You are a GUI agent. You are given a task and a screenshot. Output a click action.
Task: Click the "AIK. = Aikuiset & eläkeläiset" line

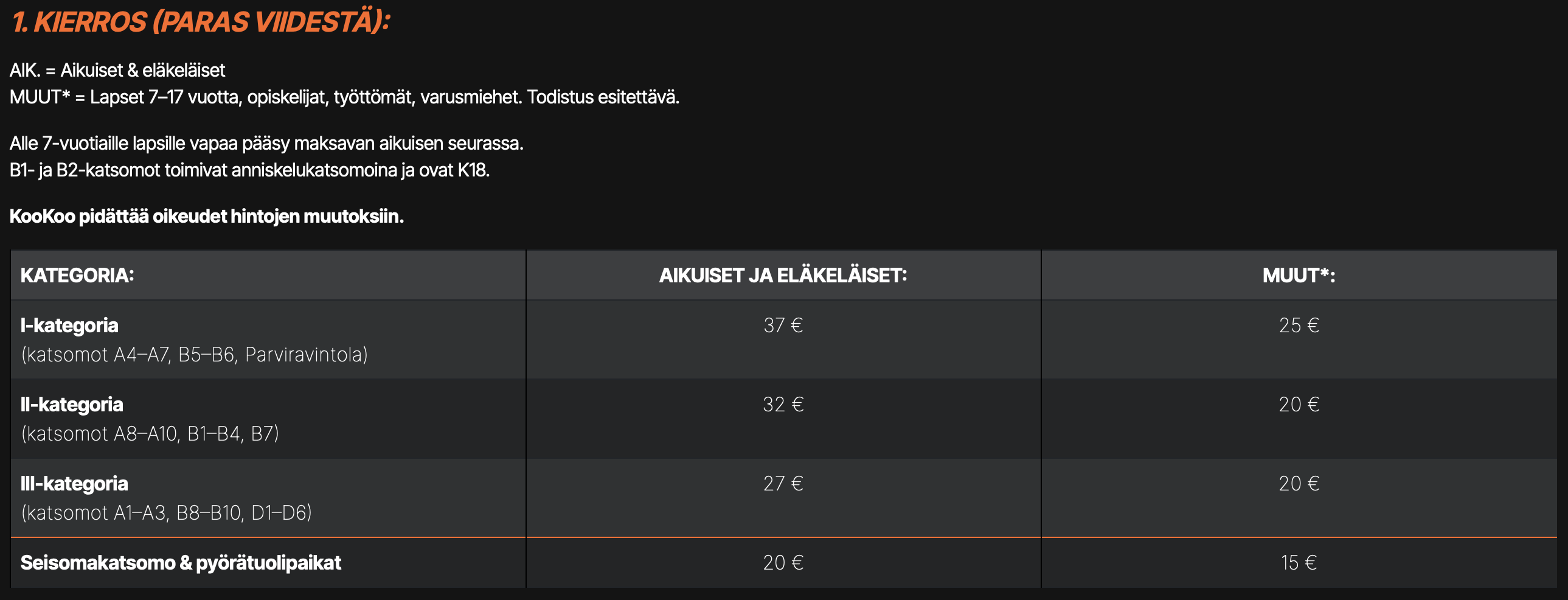pos(117,70)
